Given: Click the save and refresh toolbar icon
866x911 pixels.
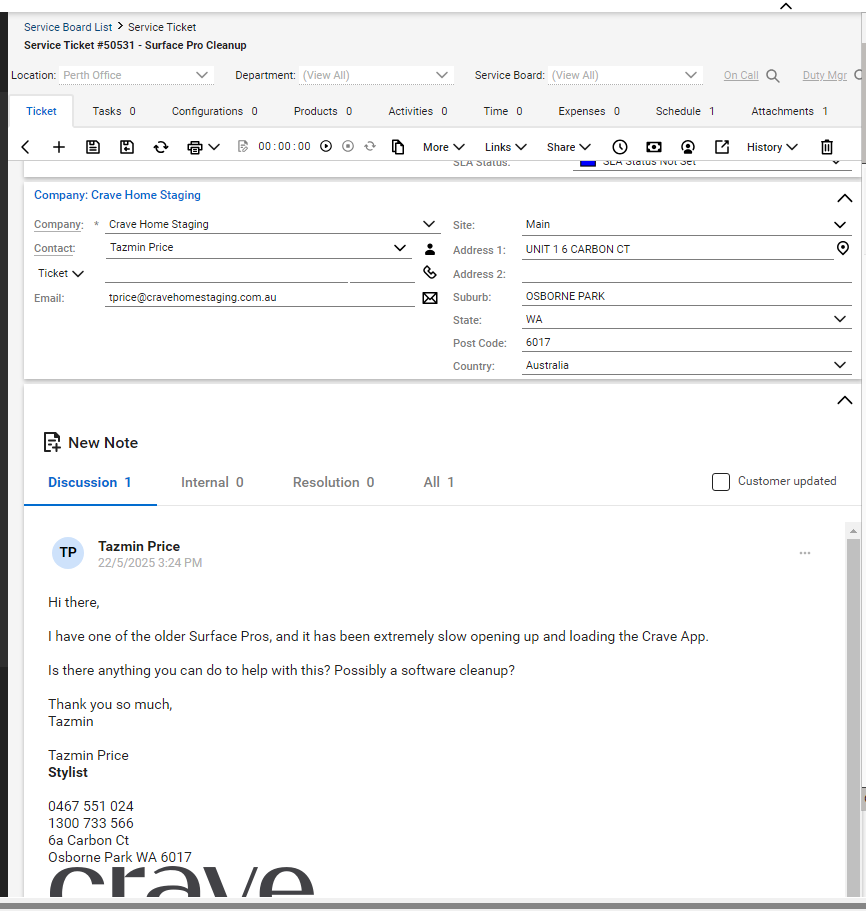Looking at the screenshot, I should click(161, 147).
